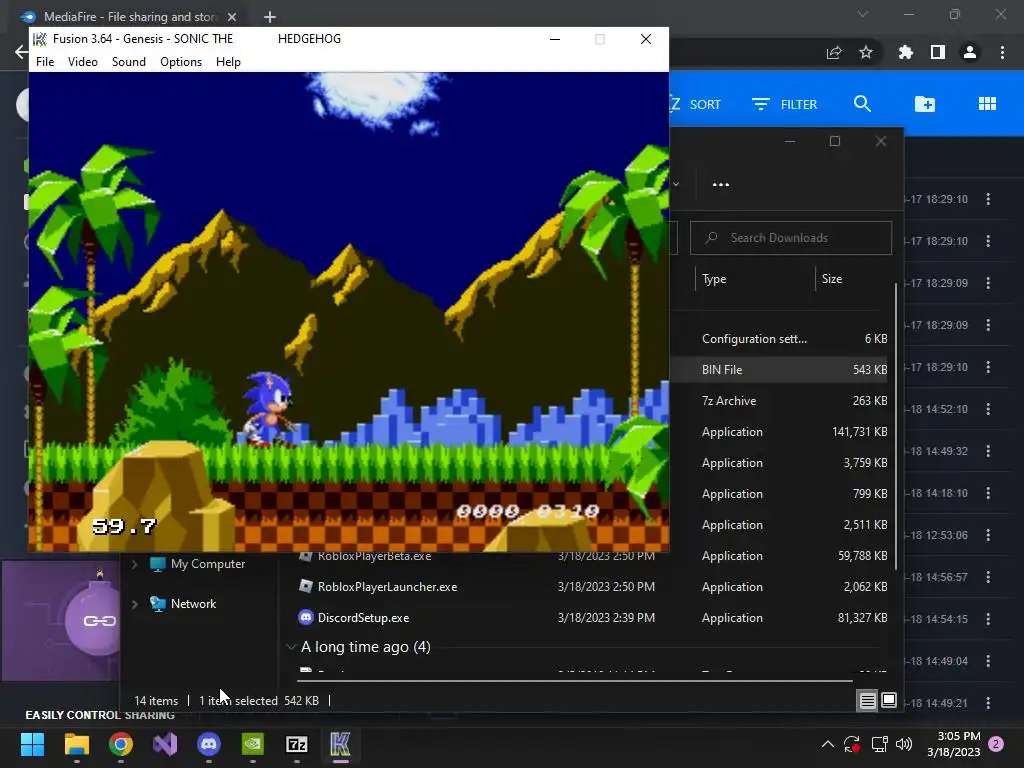Screen dimensions: 1024x768
Task: Click Explorer horizontal scrollbar
Action: coord(575,680)
